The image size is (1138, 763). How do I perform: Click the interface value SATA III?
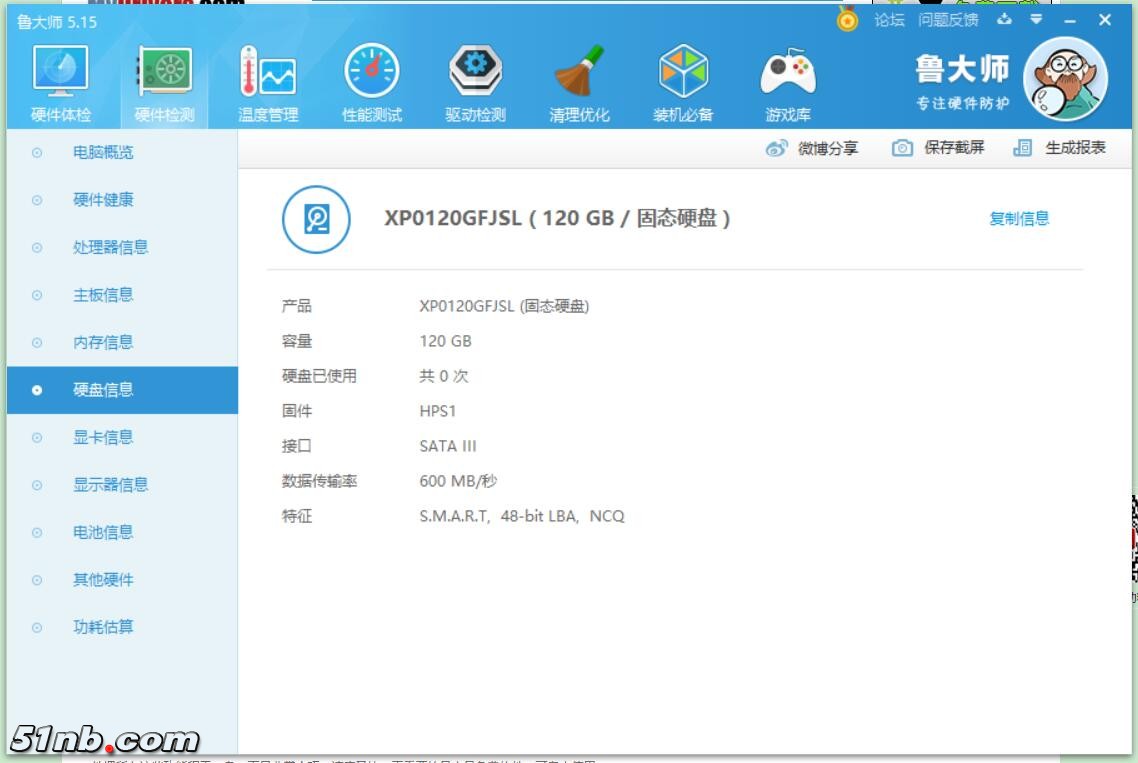point(447,446)
